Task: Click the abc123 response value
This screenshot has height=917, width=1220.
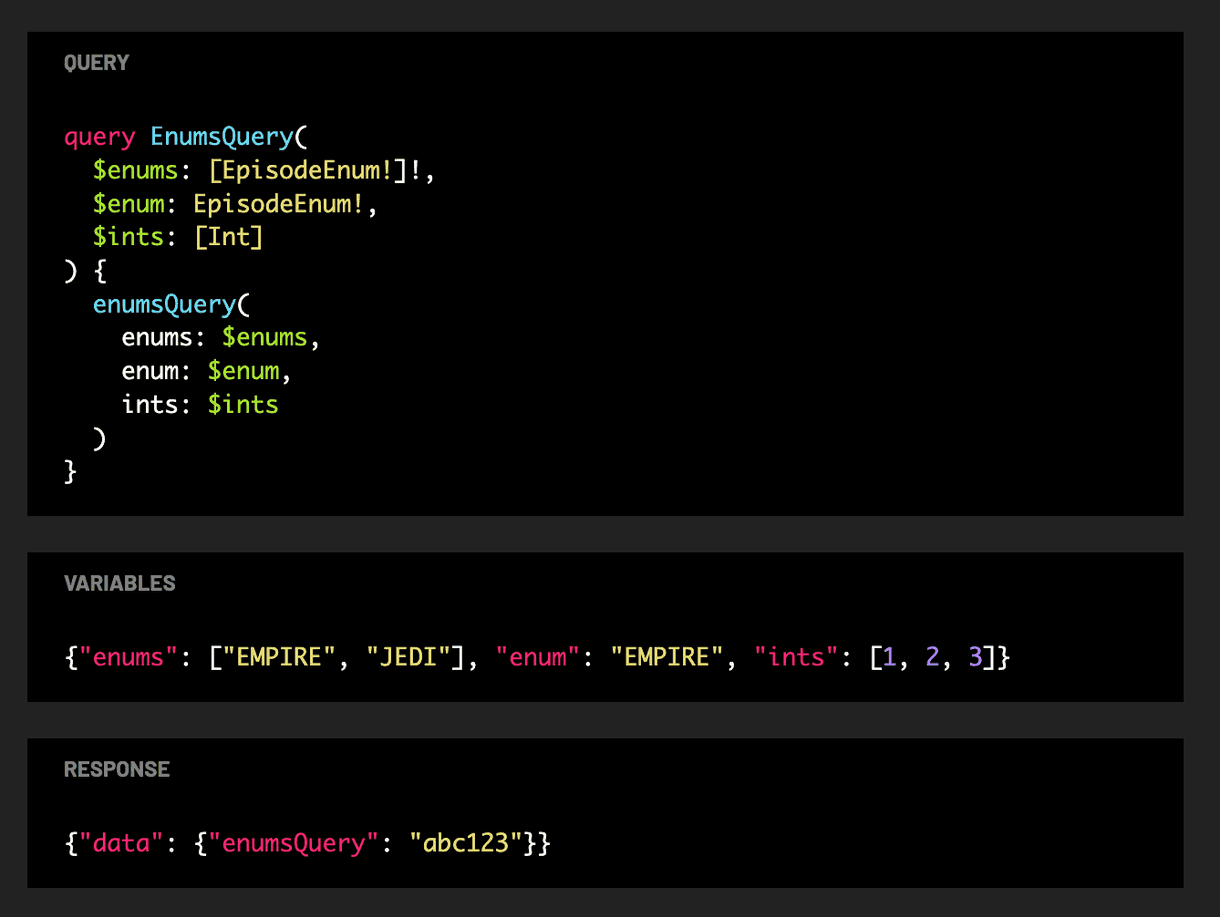Action: pos(465,843)
